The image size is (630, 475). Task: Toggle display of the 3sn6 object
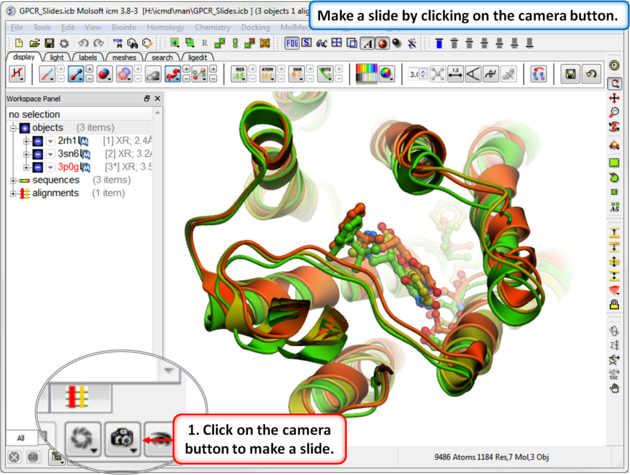tap(37, 154)
